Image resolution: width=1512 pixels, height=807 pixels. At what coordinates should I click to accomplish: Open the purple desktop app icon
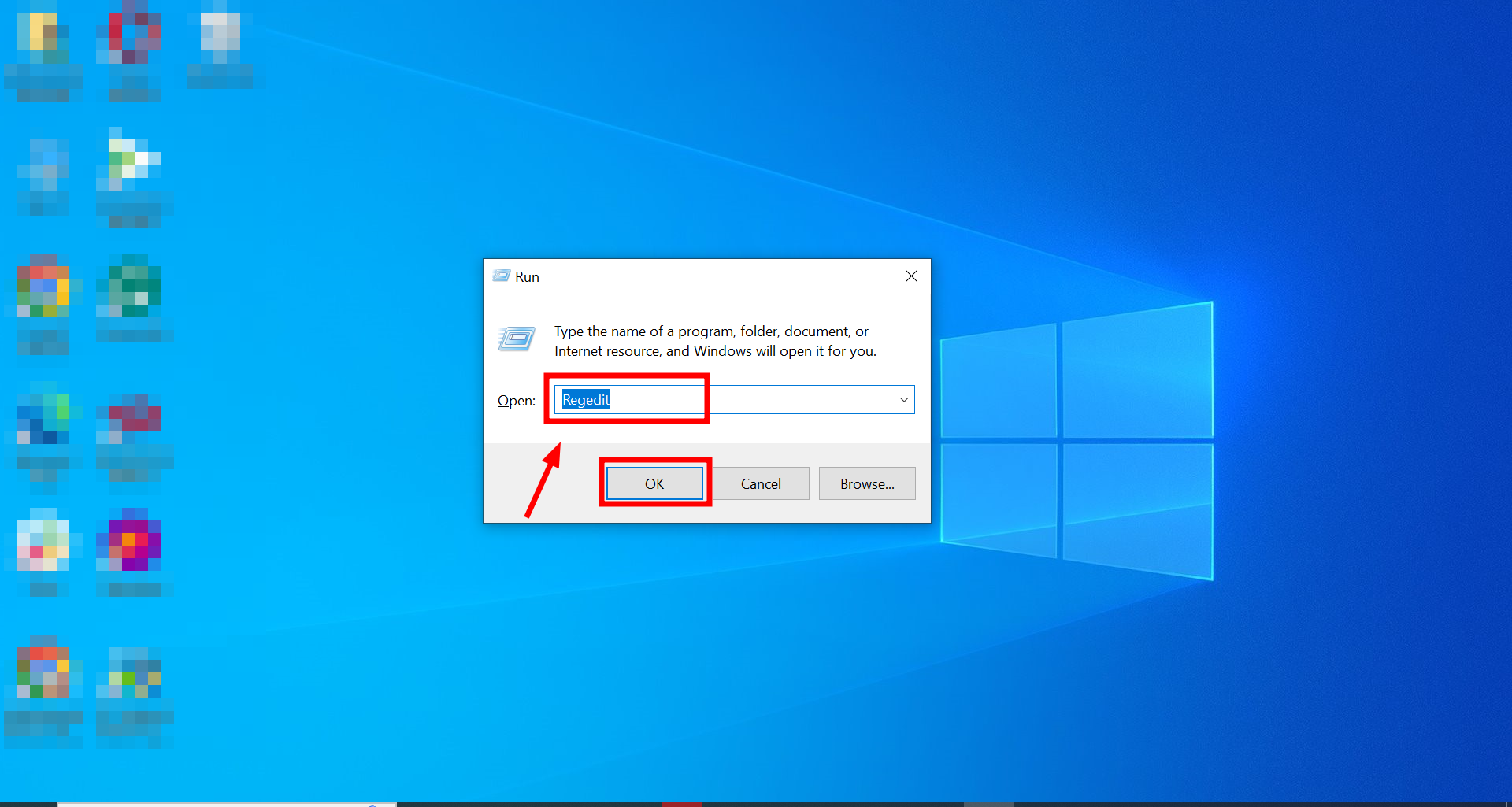point(131,542)
